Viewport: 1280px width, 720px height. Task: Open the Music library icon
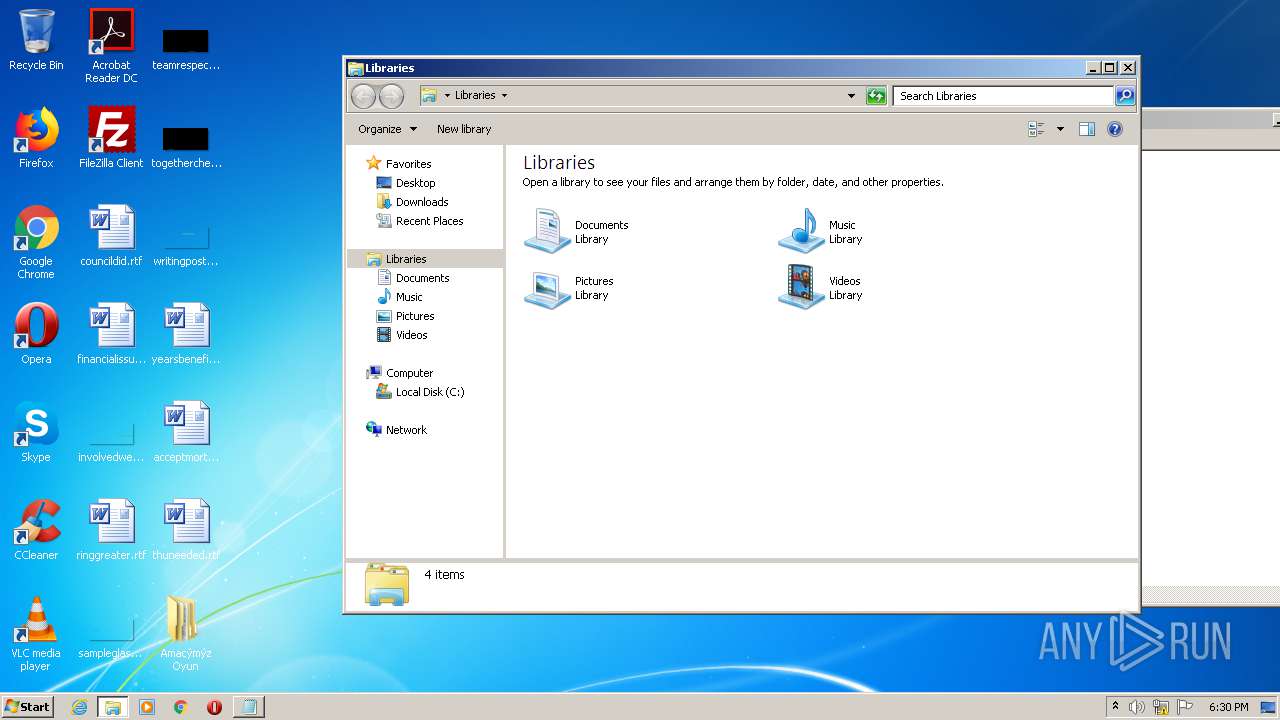click(821, 232)
